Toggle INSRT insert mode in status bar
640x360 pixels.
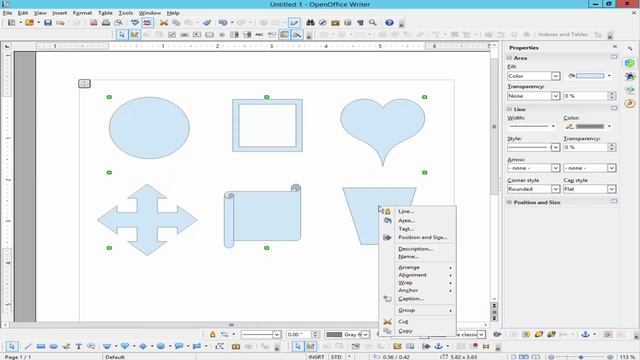pyautogui.click(x=316, y=357)
